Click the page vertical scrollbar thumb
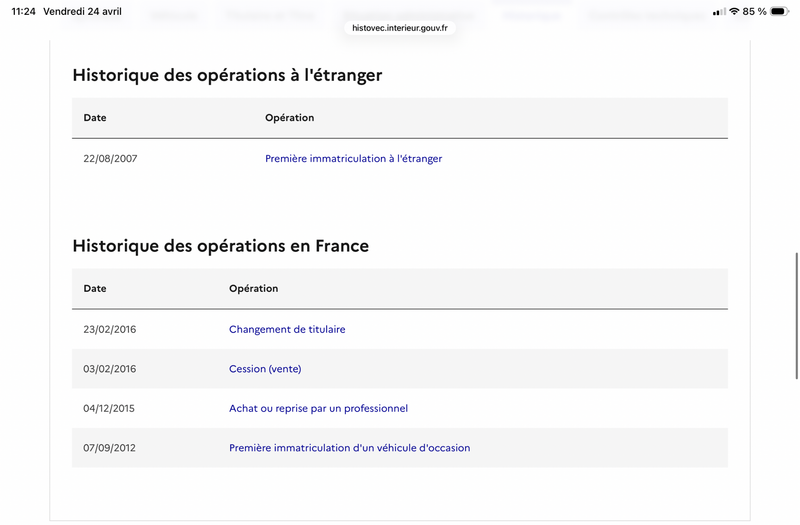This screenshot has width=800, height=525. (x=796, y=316)
